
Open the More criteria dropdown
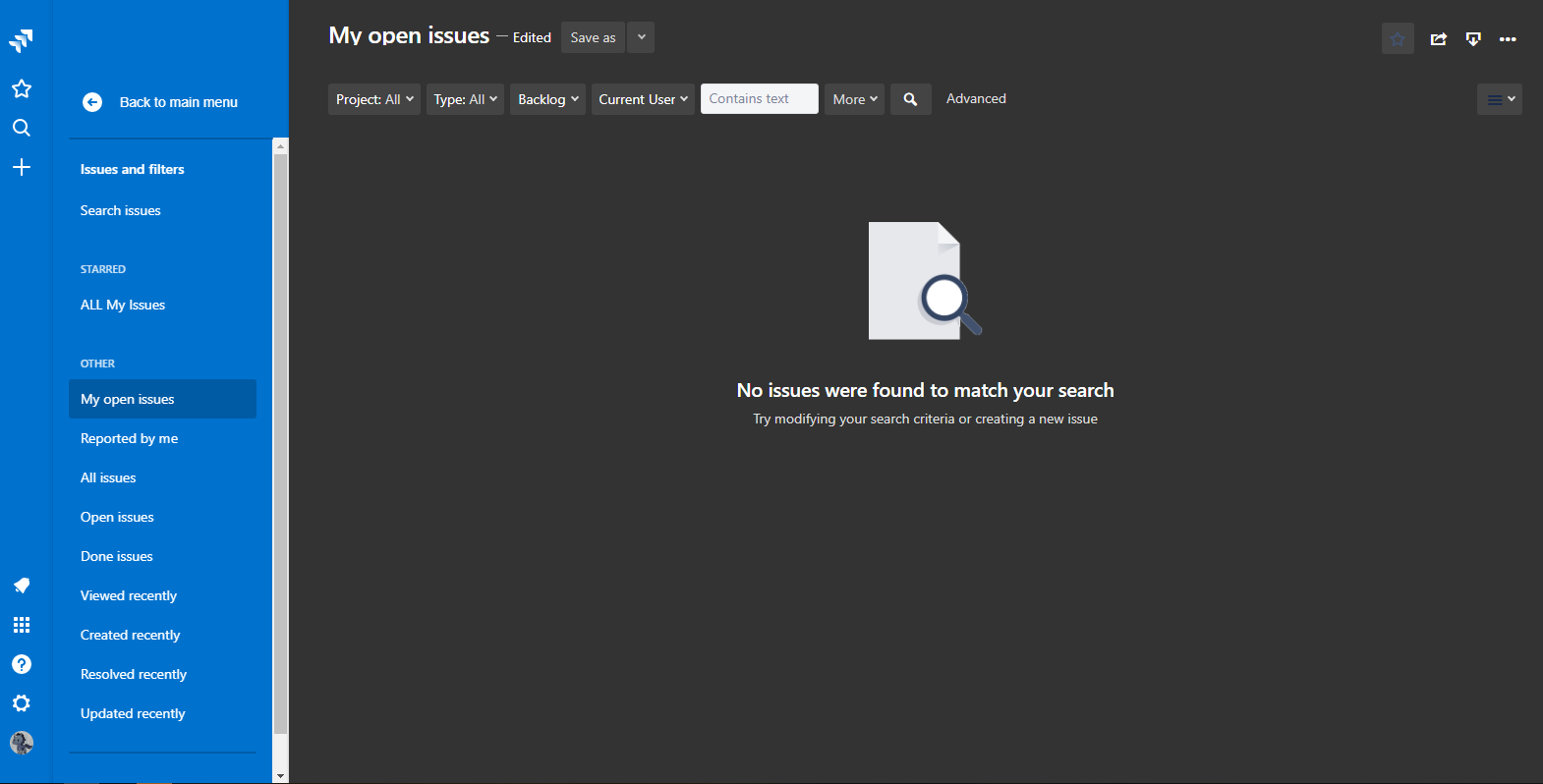click(x=855, y=99)
